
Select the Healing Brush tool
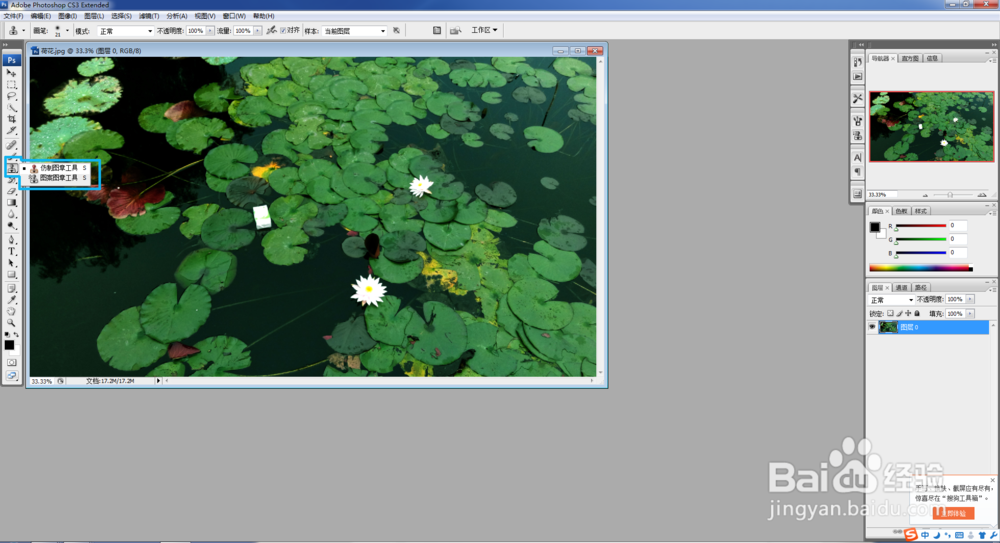pyautogui.click(x=11, y=145)
